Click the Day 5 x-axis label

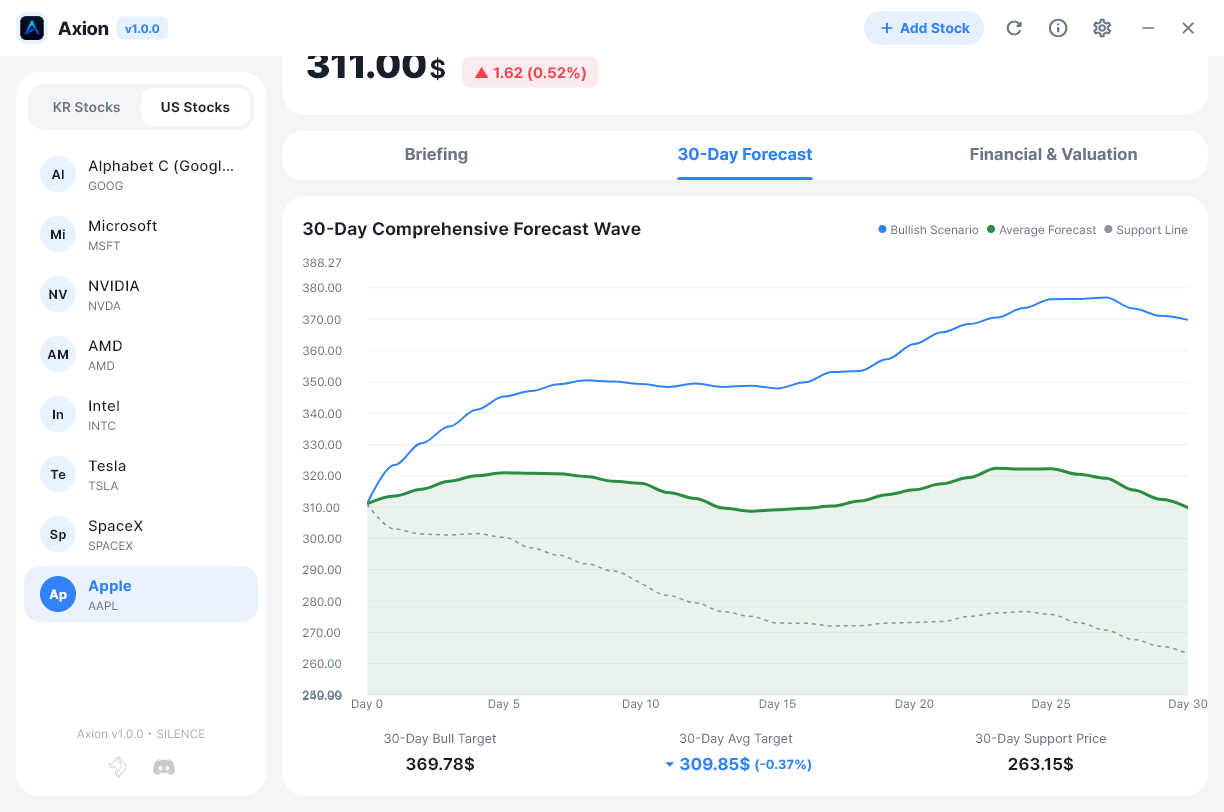(x=504, y=704)
